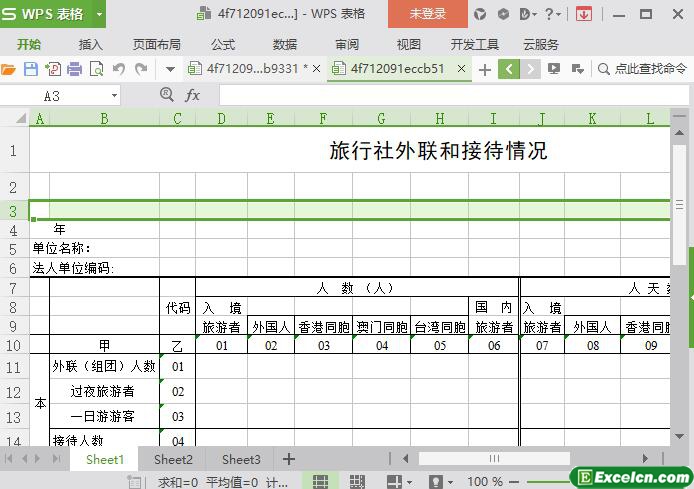Click the save file icon
Screen dimensions: 694x489
coord(30,69)
